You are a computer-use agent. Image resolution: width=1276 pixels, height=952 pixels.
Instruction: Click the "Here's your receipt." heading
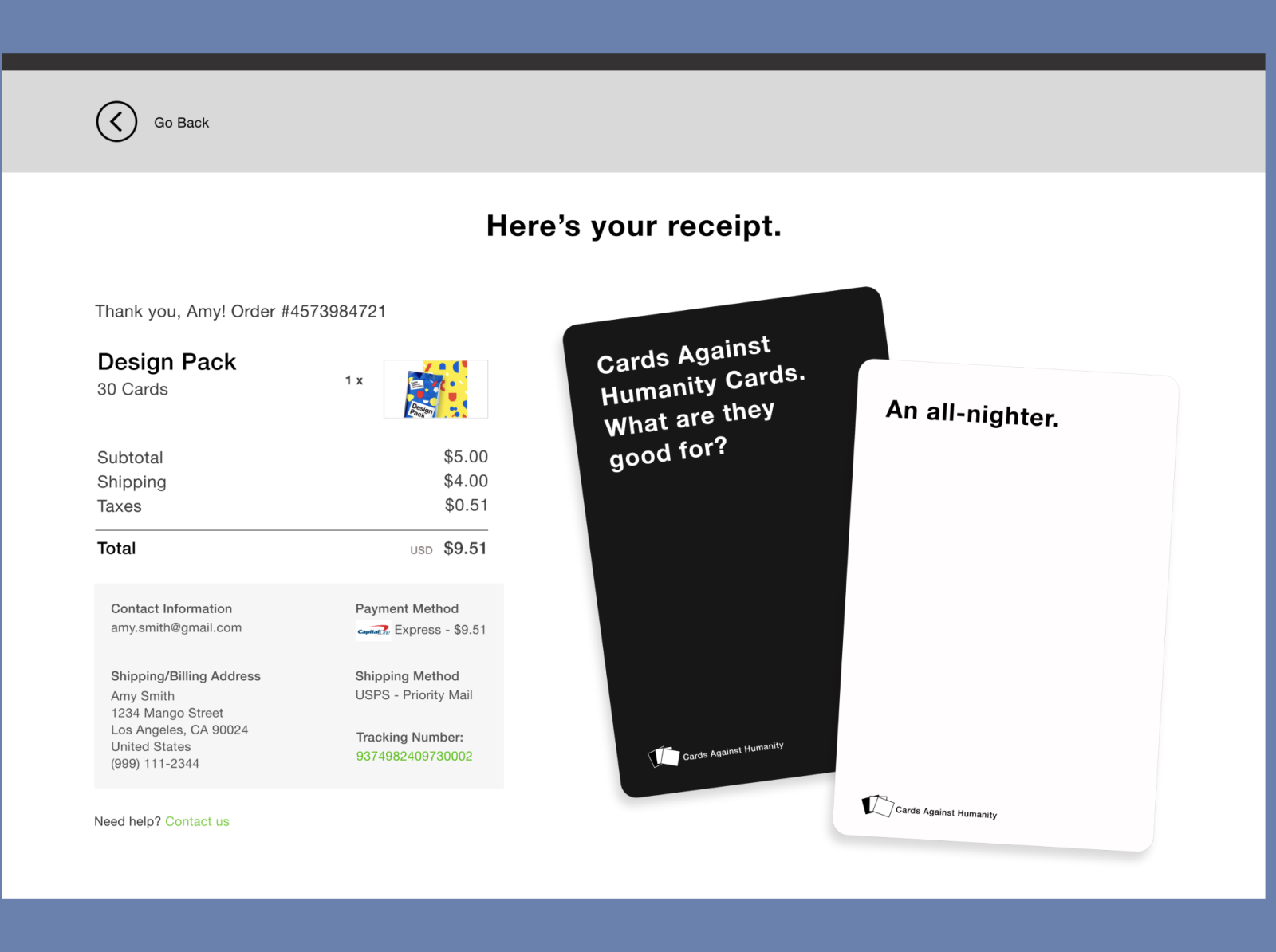[x=634, y=226]
